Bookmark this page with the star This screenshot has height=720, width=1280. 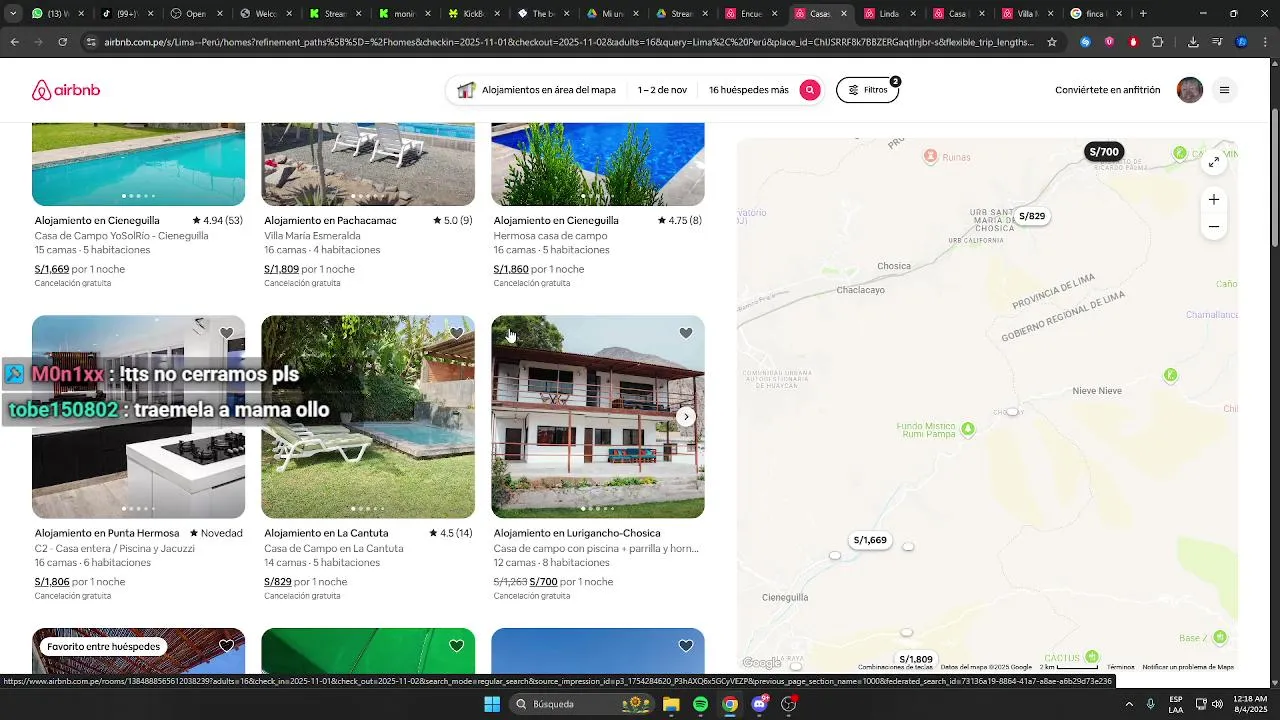[x=1052, y=42]
